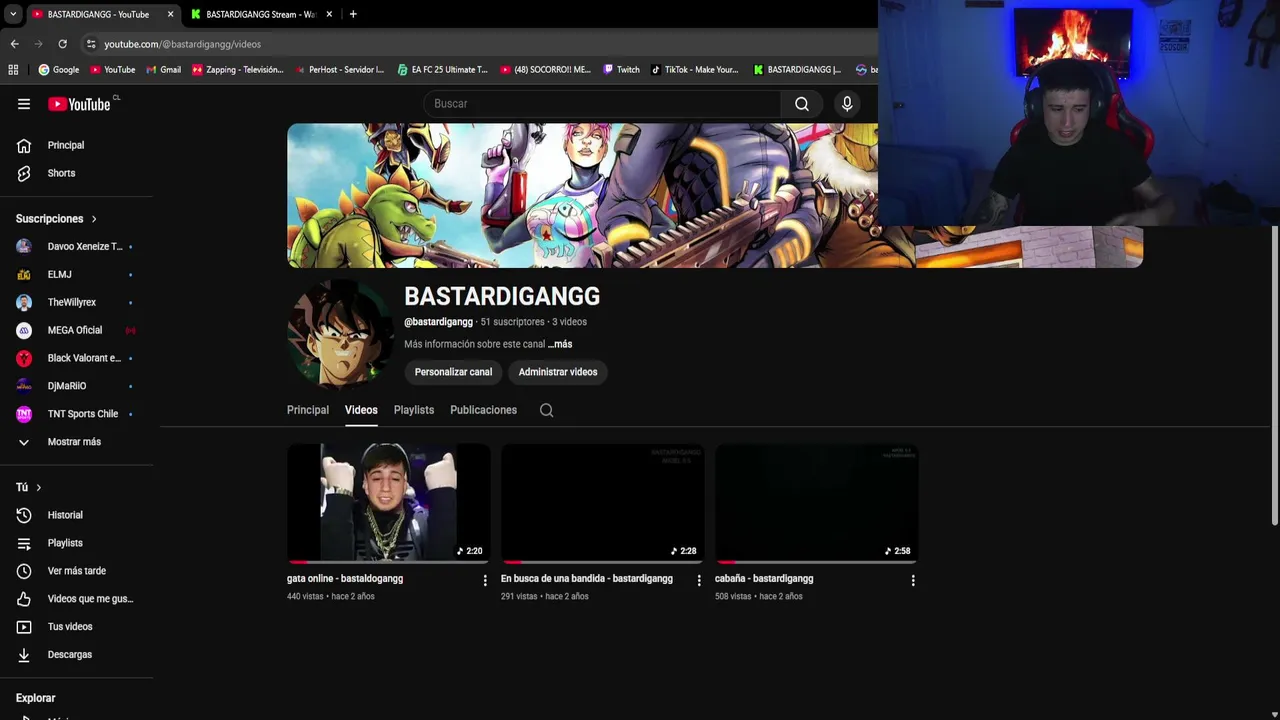Open Google bookmark
1280x720 pixels.
[x=59, y=70]
